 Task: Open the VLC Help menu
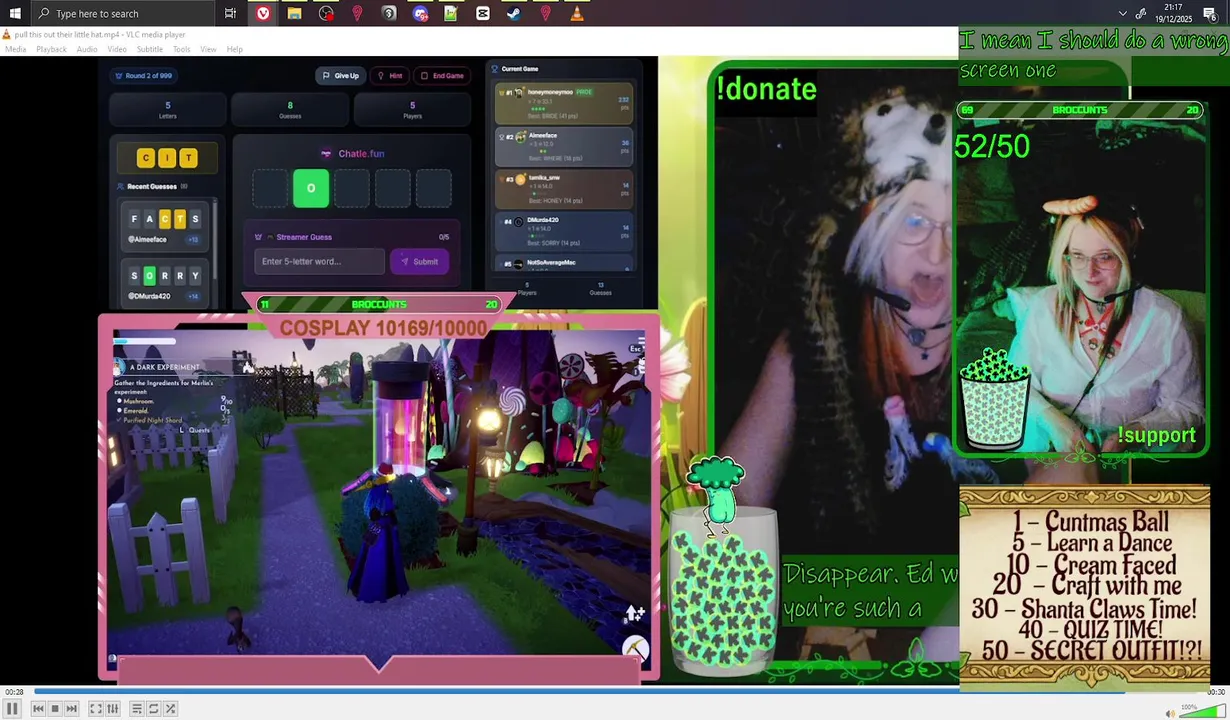pos(234,49)
